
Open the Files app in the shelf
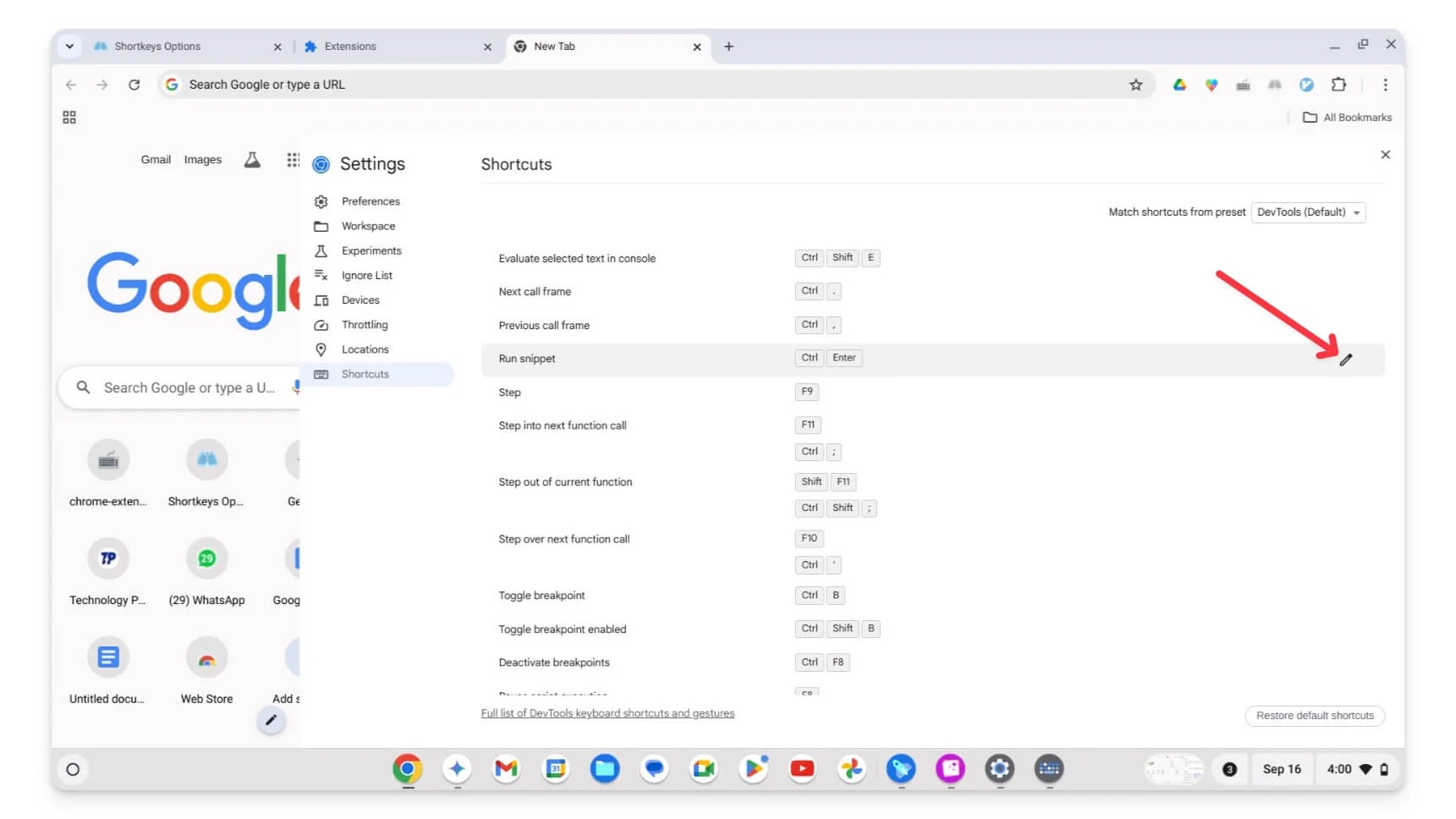click(604, 768)
